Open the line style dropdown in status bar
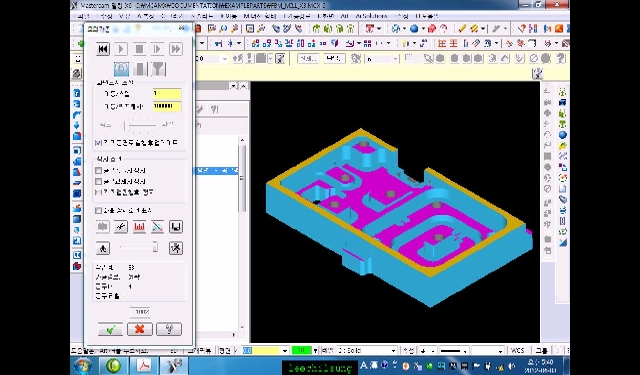 click(x=454, y=351)
